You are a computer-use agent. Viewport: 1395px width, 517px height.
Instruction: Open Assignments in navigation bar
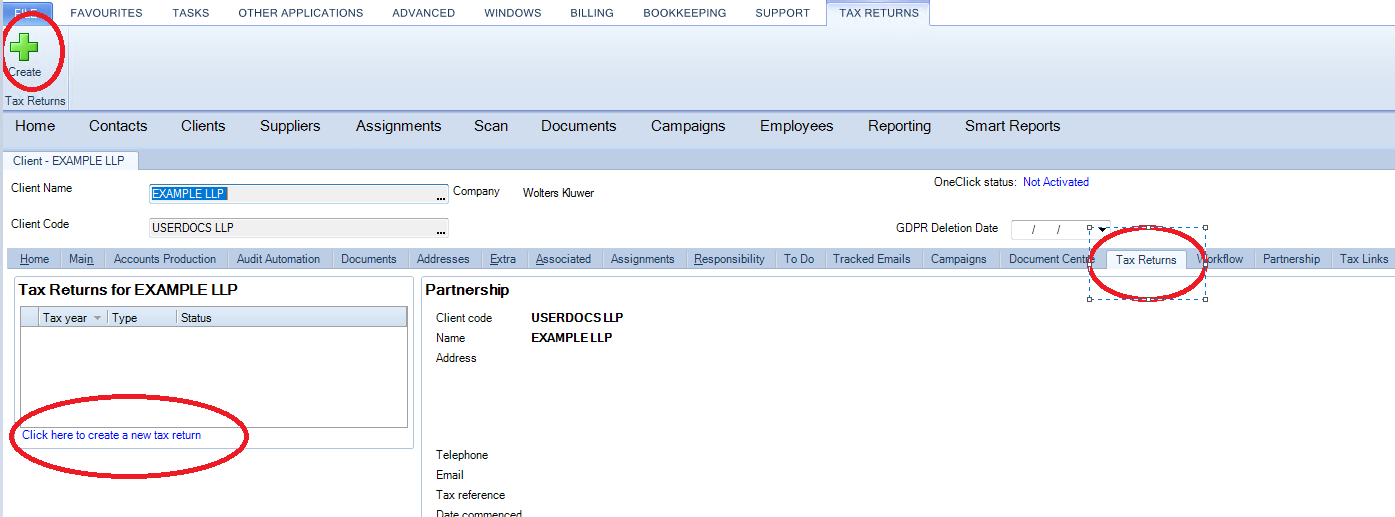398,126
